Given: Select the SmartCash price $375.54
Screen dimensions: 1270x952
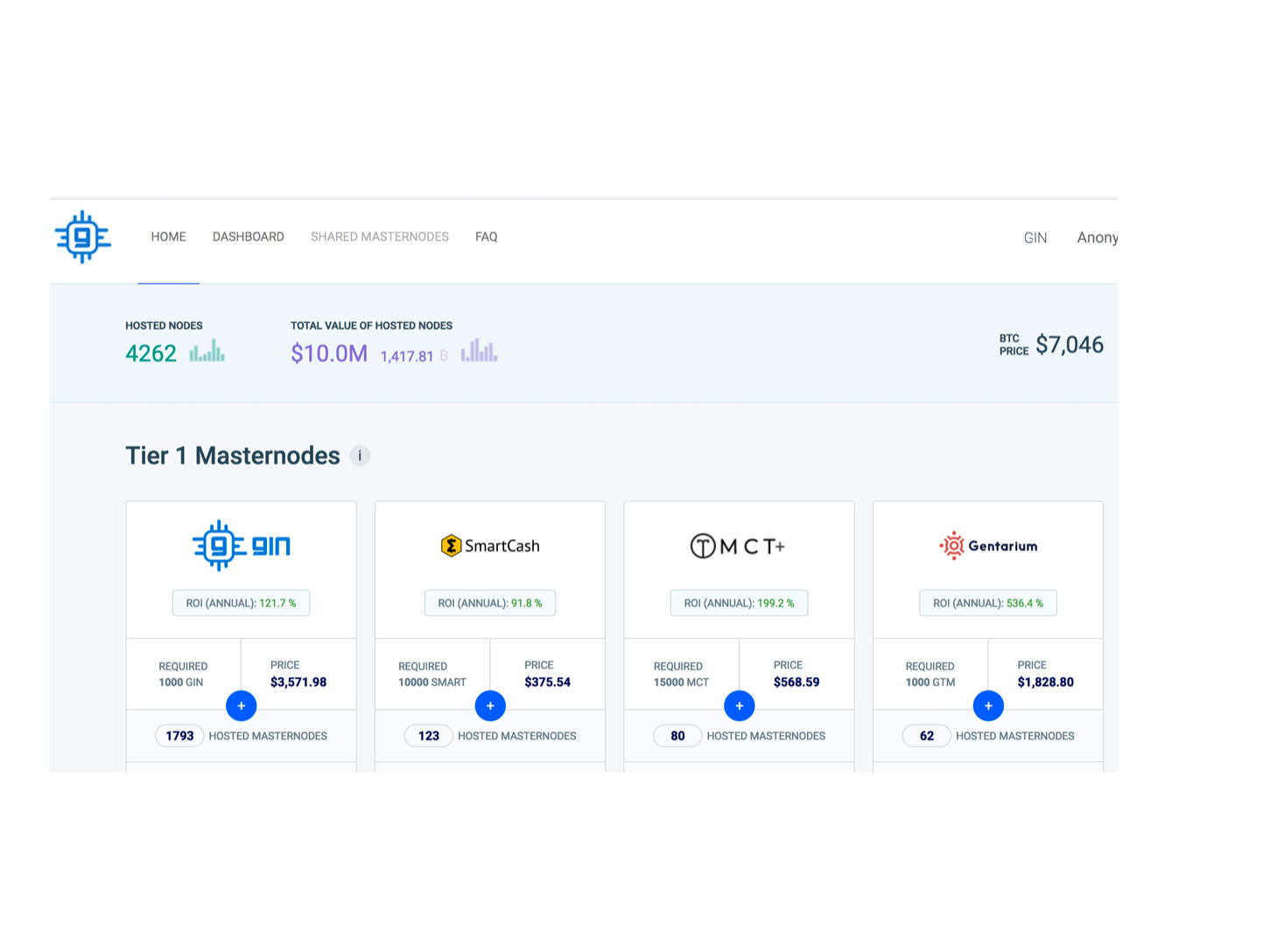Looking at the screenshot, I should coord(548,682).
